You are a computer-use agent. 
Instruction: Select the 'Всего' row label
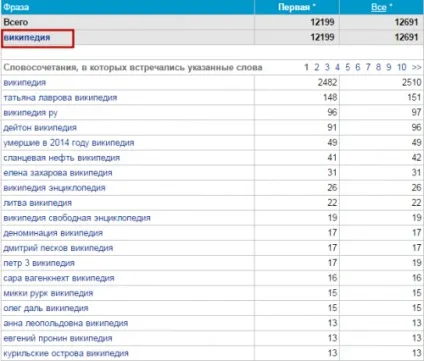coord(16,22)
